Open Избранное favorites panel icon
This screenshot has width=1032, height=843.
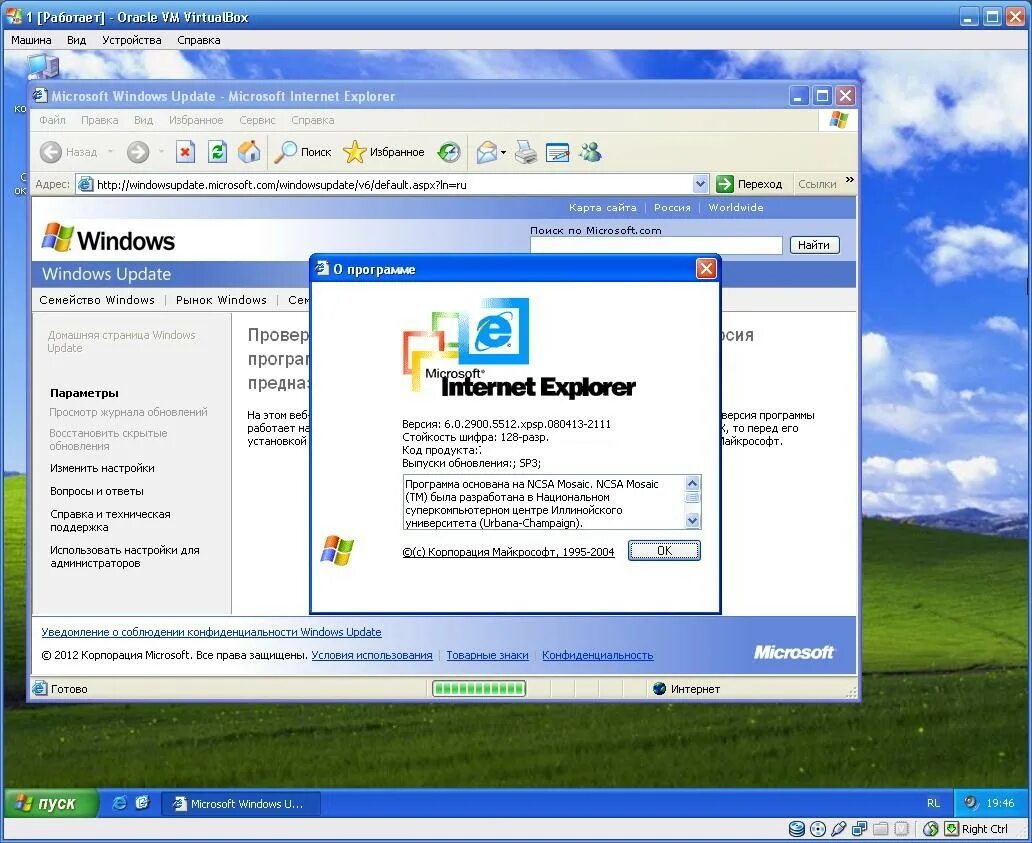click(353, 152)
